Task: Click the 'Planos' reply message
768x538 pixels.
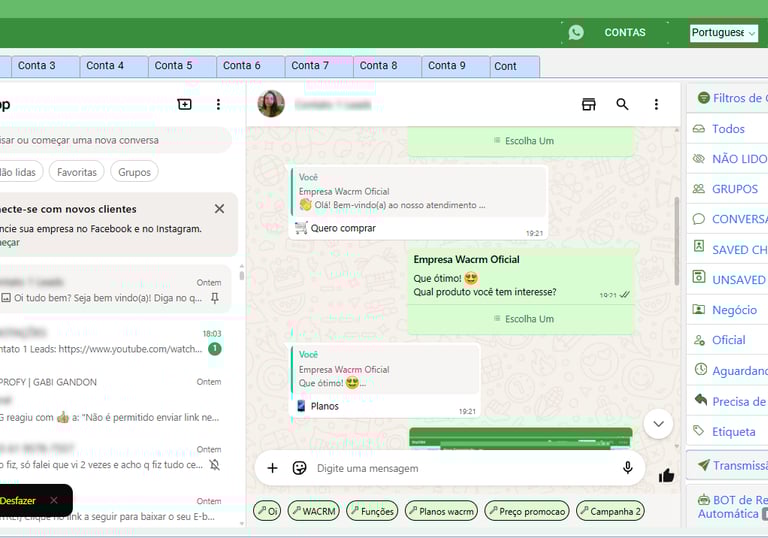Action: 385,380
